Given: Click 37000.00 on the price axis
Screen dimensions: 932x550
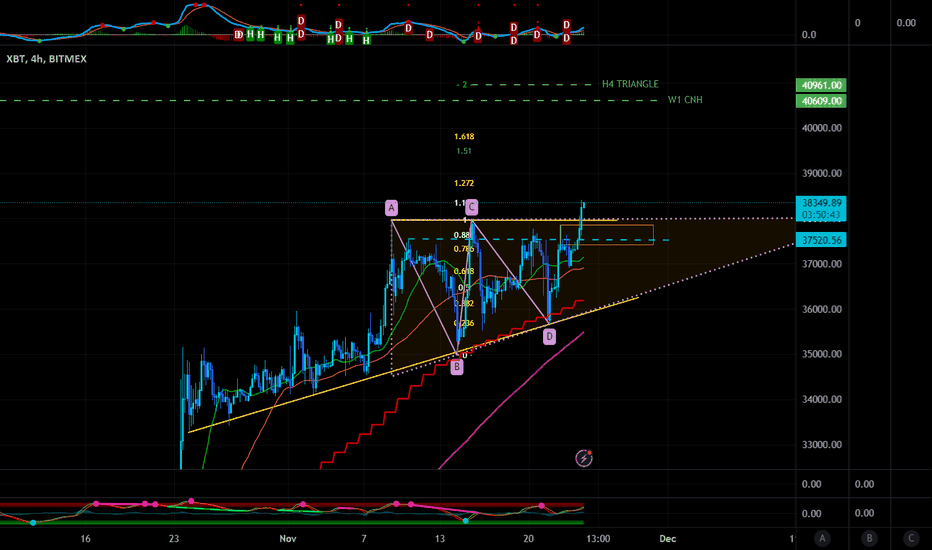Looking at the screenshot, I should pos(822,263).
